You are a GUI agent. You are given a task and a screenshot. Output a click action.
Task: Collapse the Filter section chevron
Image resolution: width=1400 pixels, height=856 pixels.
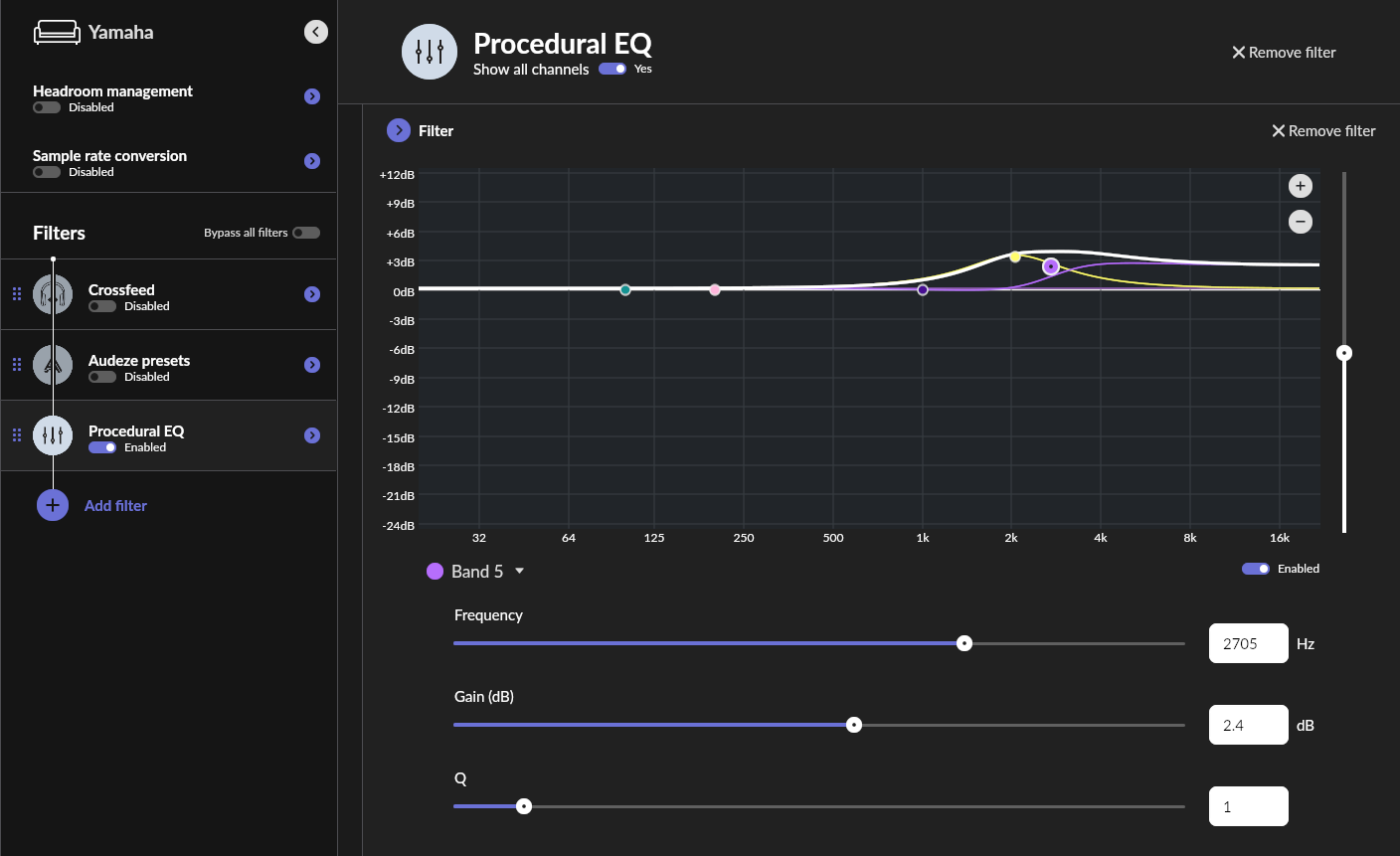[x=399, y=130]
